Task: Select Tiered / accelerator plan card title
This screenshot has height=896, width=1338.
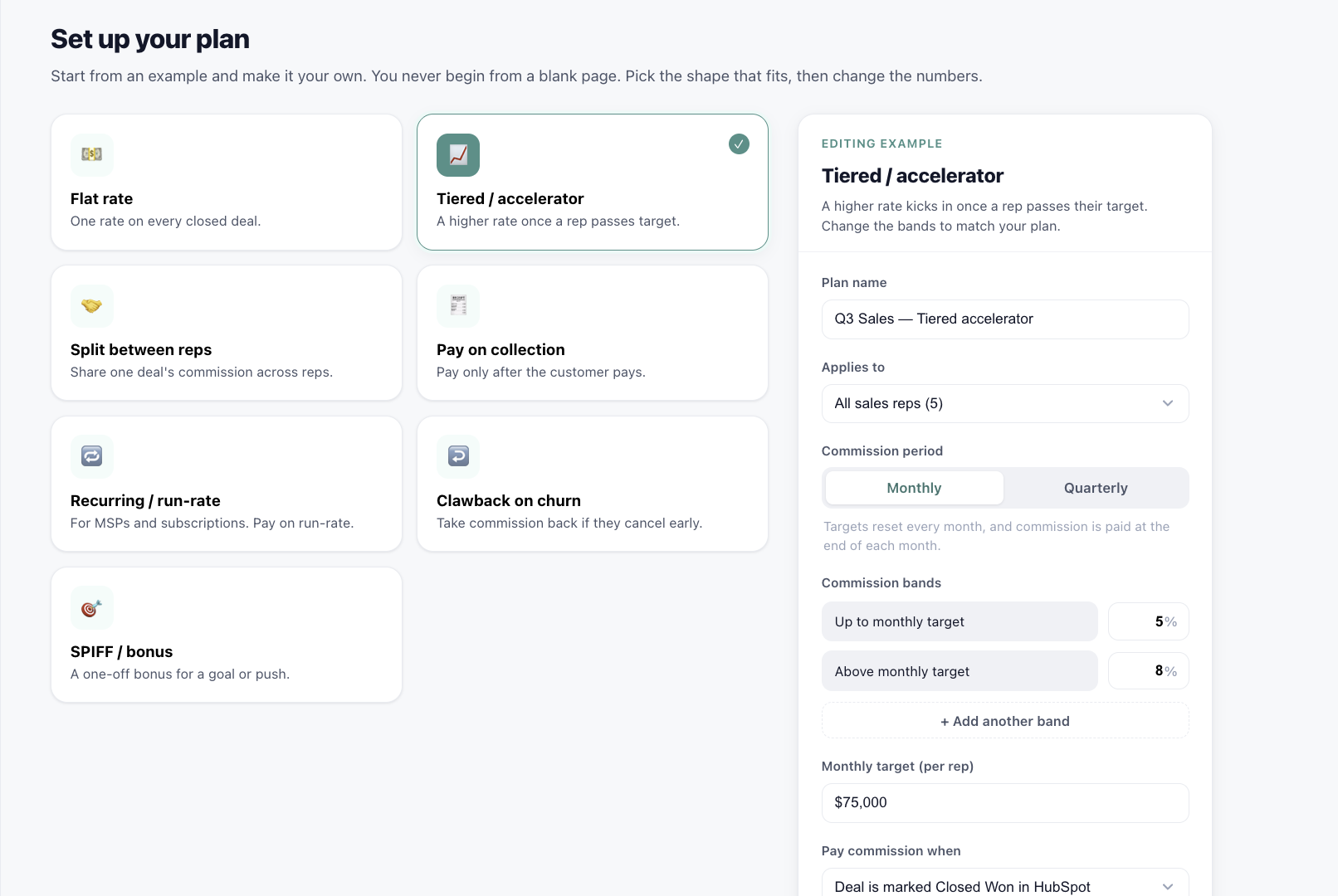Action: [x=510, y=198]
